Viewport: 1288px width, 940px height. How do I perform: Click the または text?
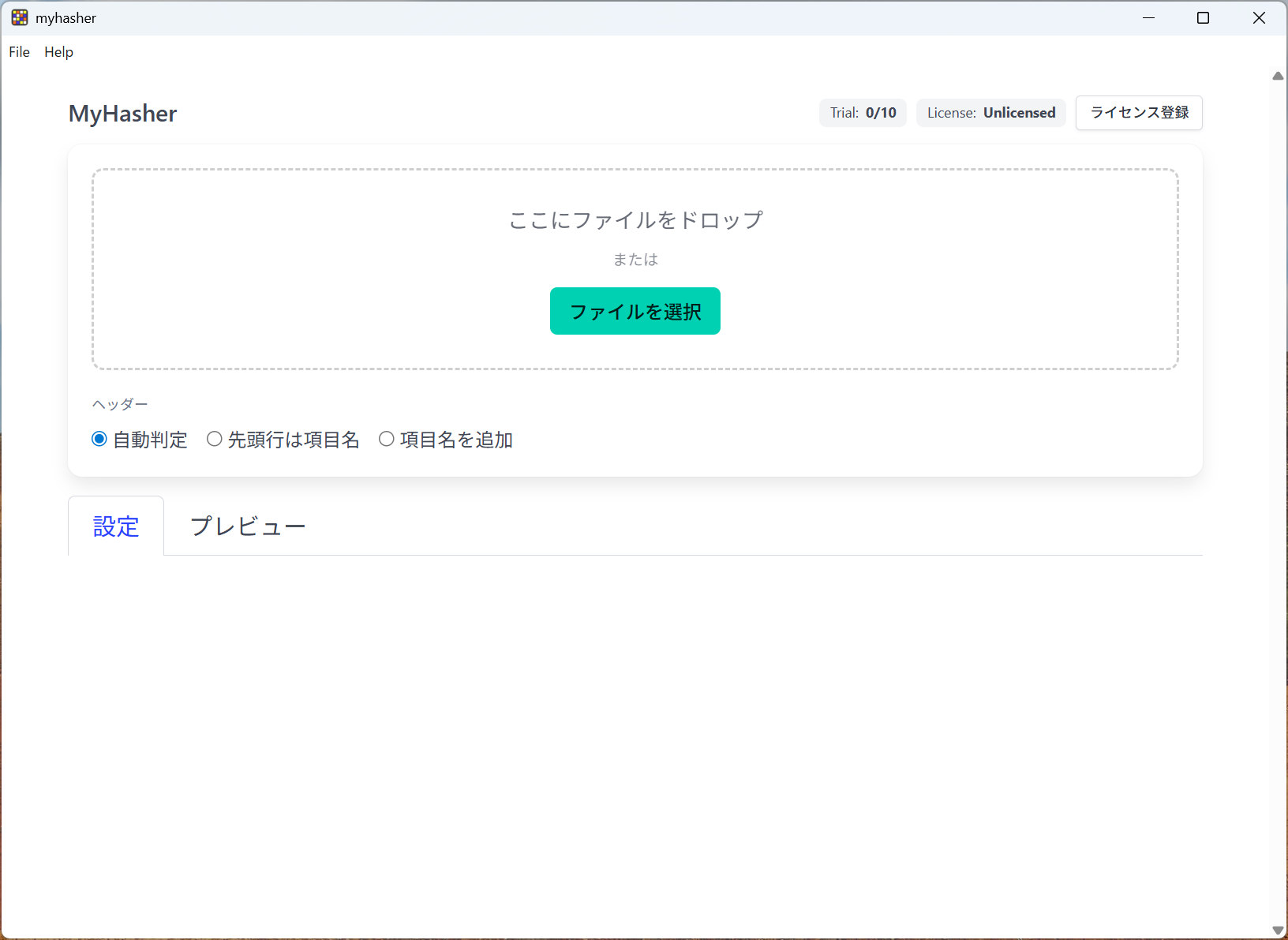tap(635, 260)
